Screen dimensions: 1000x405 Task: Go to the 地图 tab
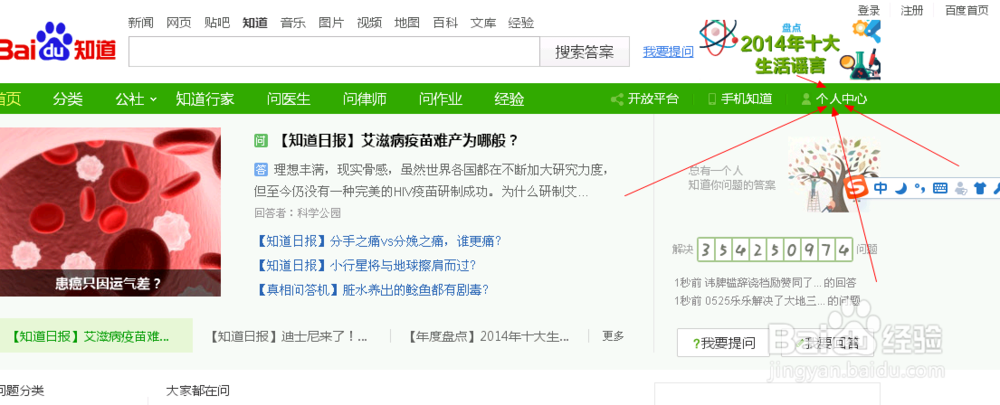(407, 23)
